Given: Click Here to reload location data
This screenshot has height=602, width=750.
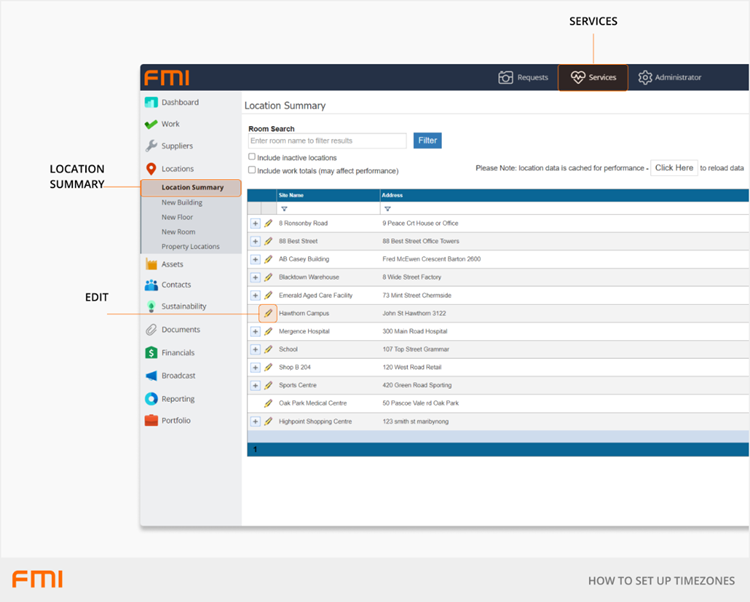Looking at the screenshot, I should (673, 168).
